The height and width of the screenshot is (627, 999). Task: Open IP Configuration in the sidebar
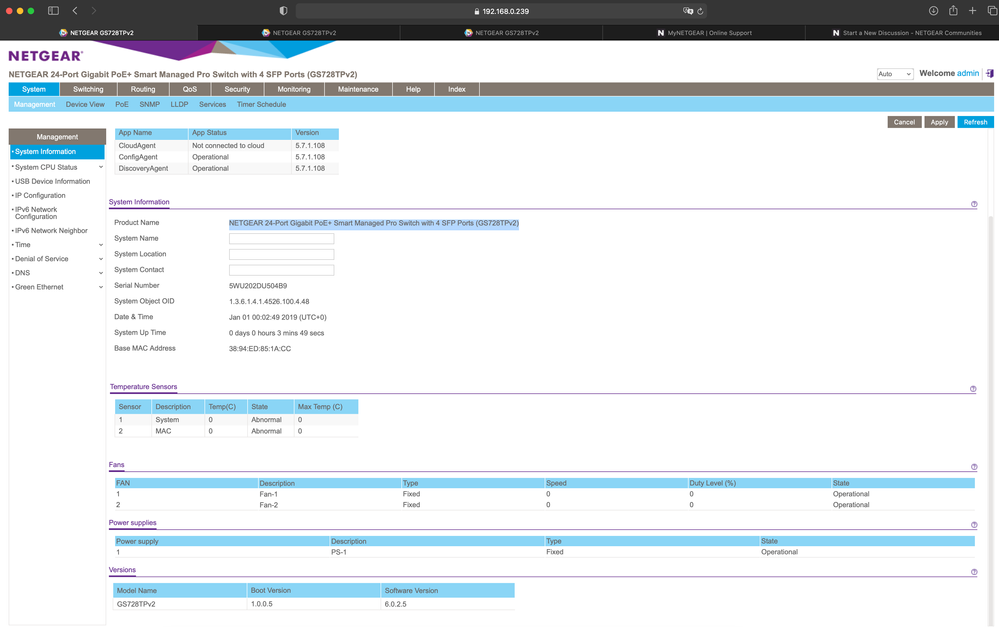[x=40, y=196]
